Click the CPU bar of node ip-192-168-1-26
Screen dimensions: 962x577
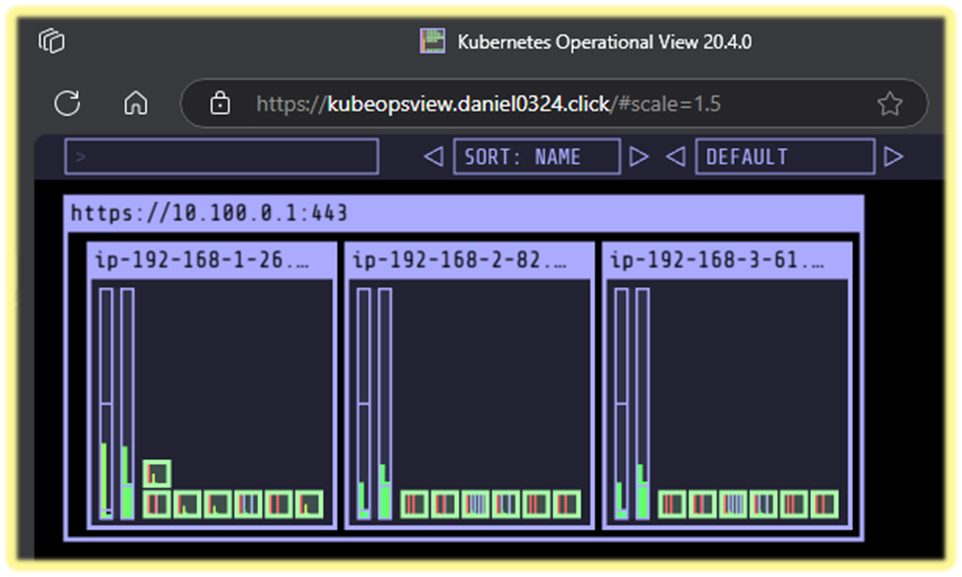tap(106, 404)
